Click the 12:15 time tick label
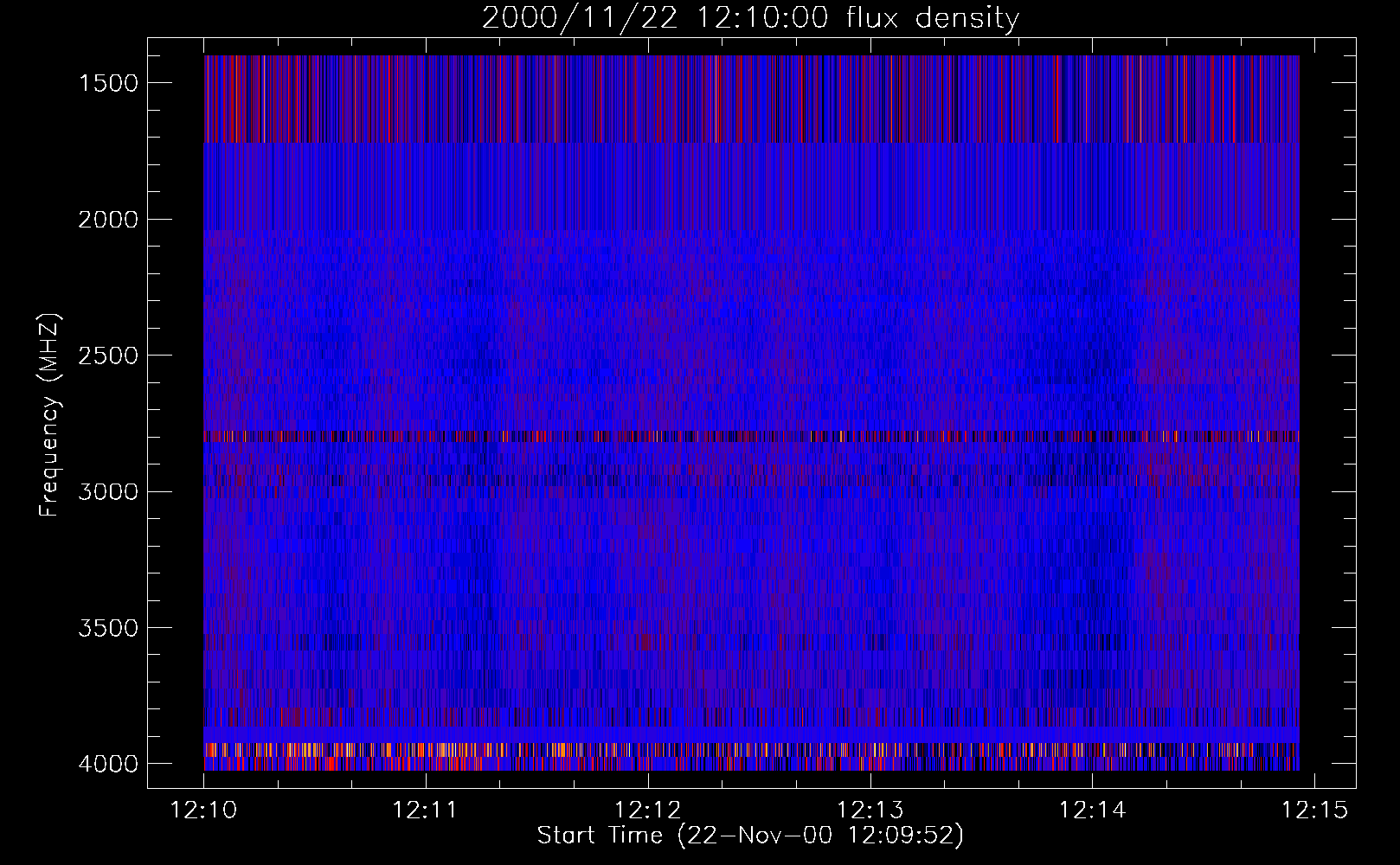The image size is (1400, 865). (1313, 811)
